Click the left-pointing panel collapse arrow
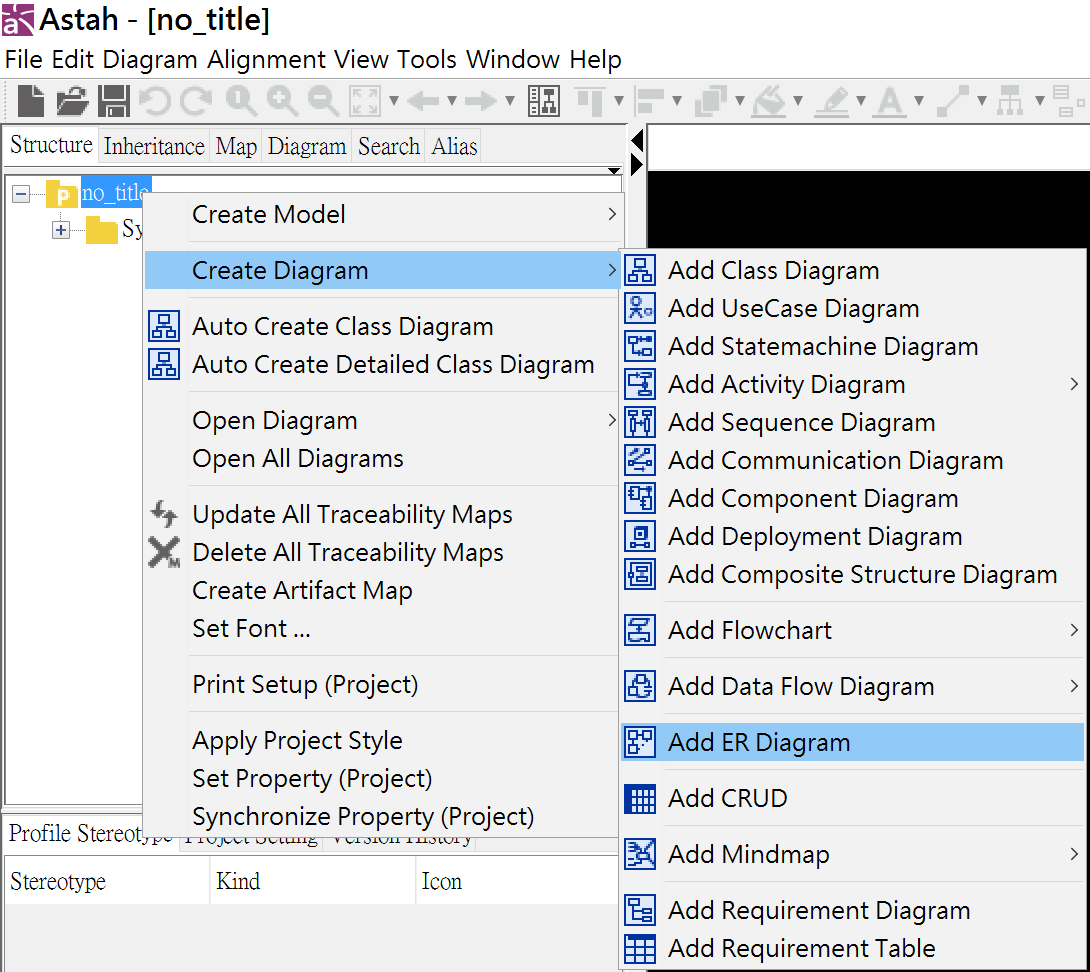 (637, 141)
